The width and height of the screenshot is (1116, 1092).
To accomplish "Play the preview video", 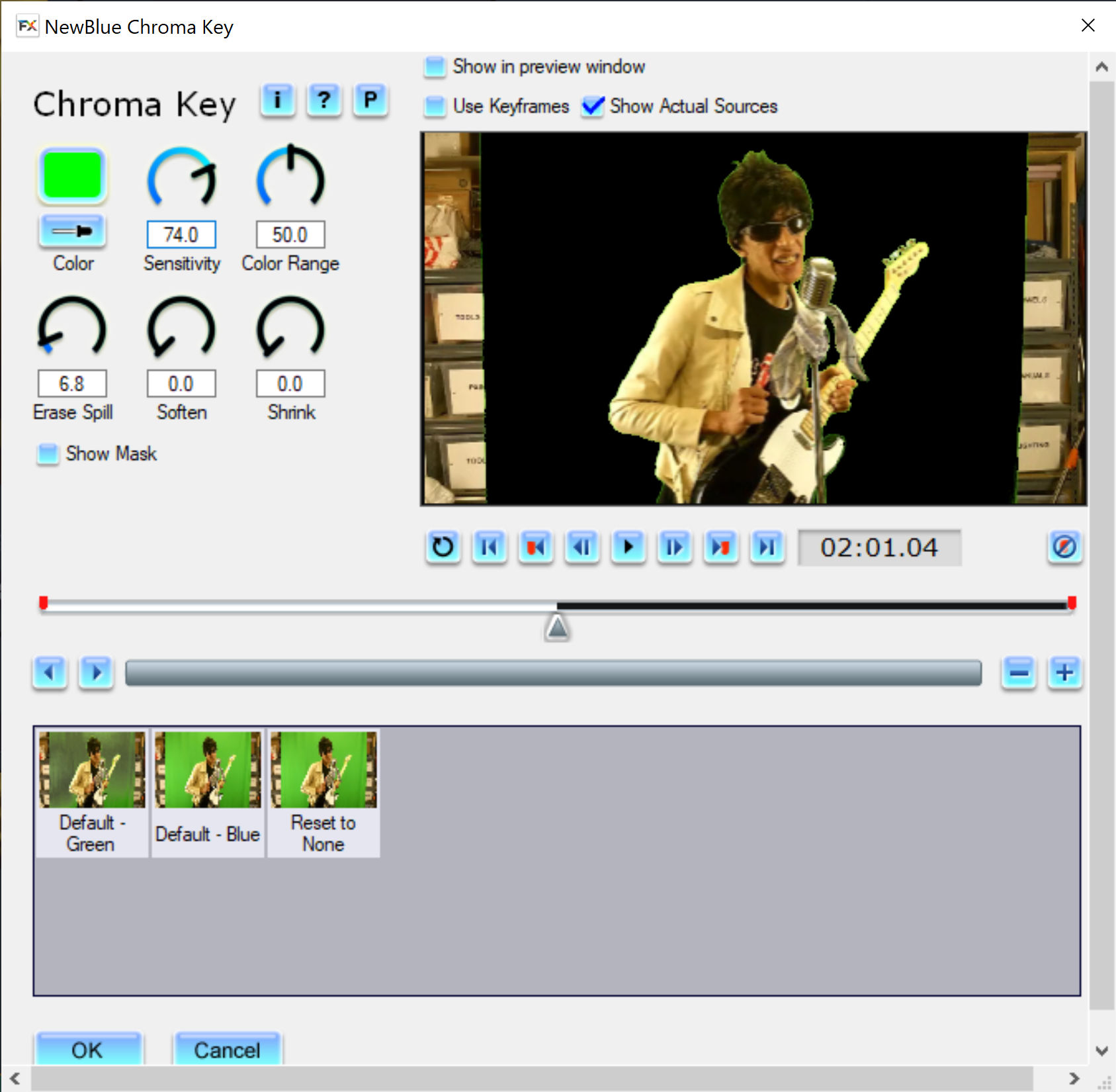I will tap(628, 547).
